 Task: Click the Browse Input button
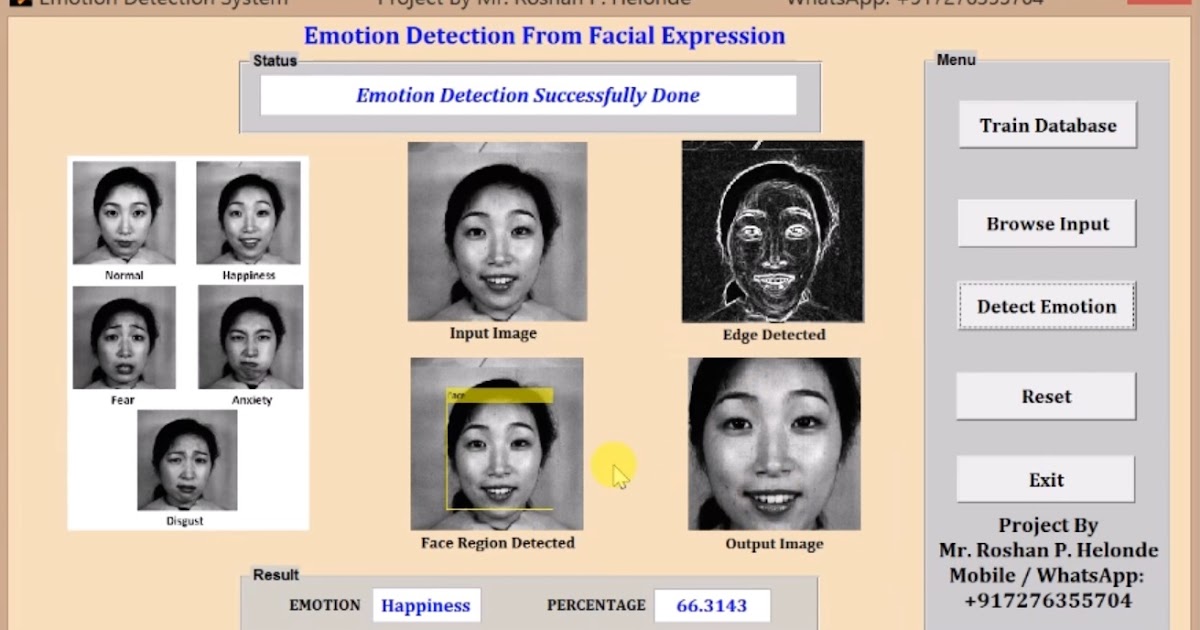tap(1046, 223)
